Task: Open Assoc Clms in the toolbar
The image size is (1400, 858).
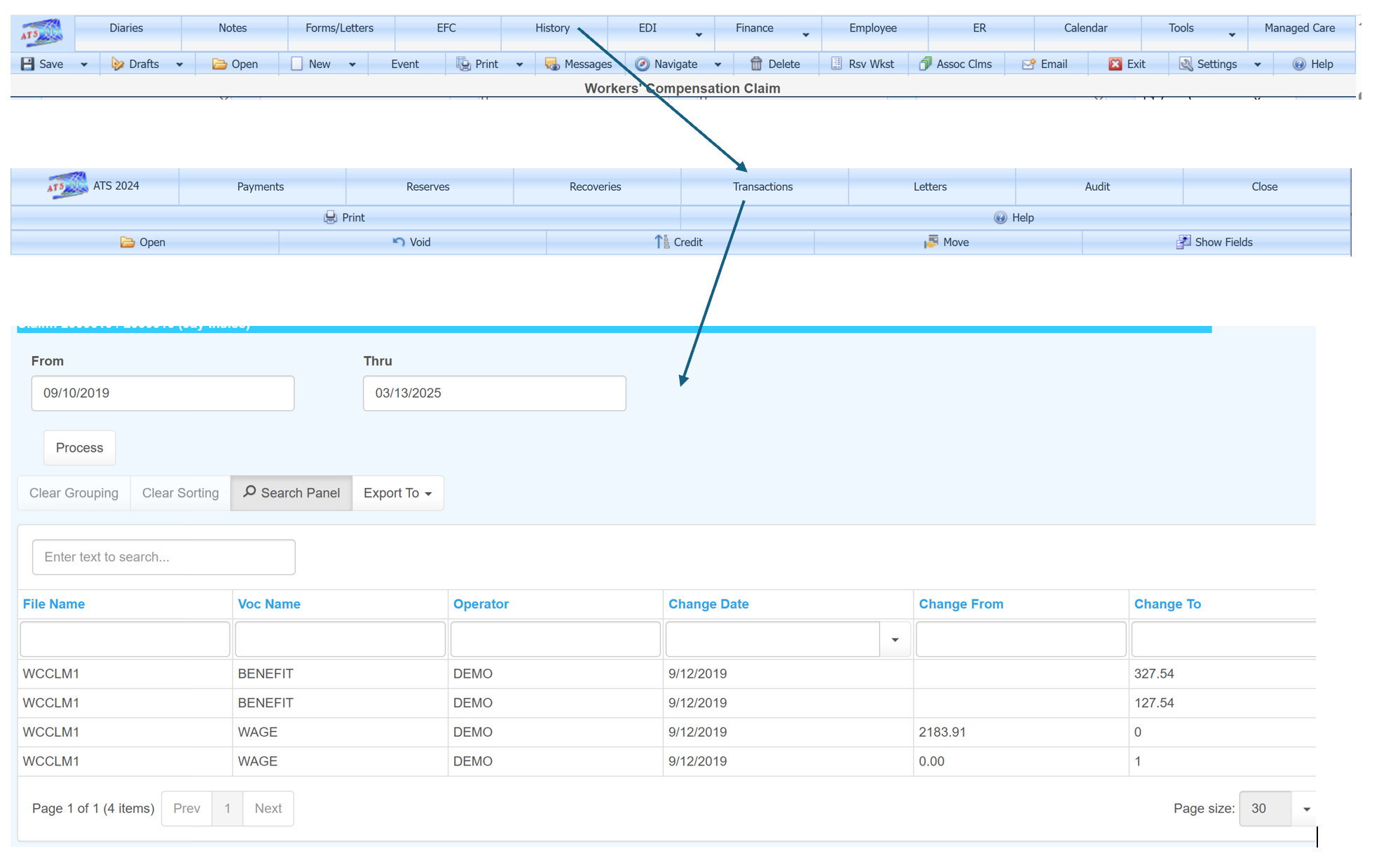Action: click(x=956, y=64)
